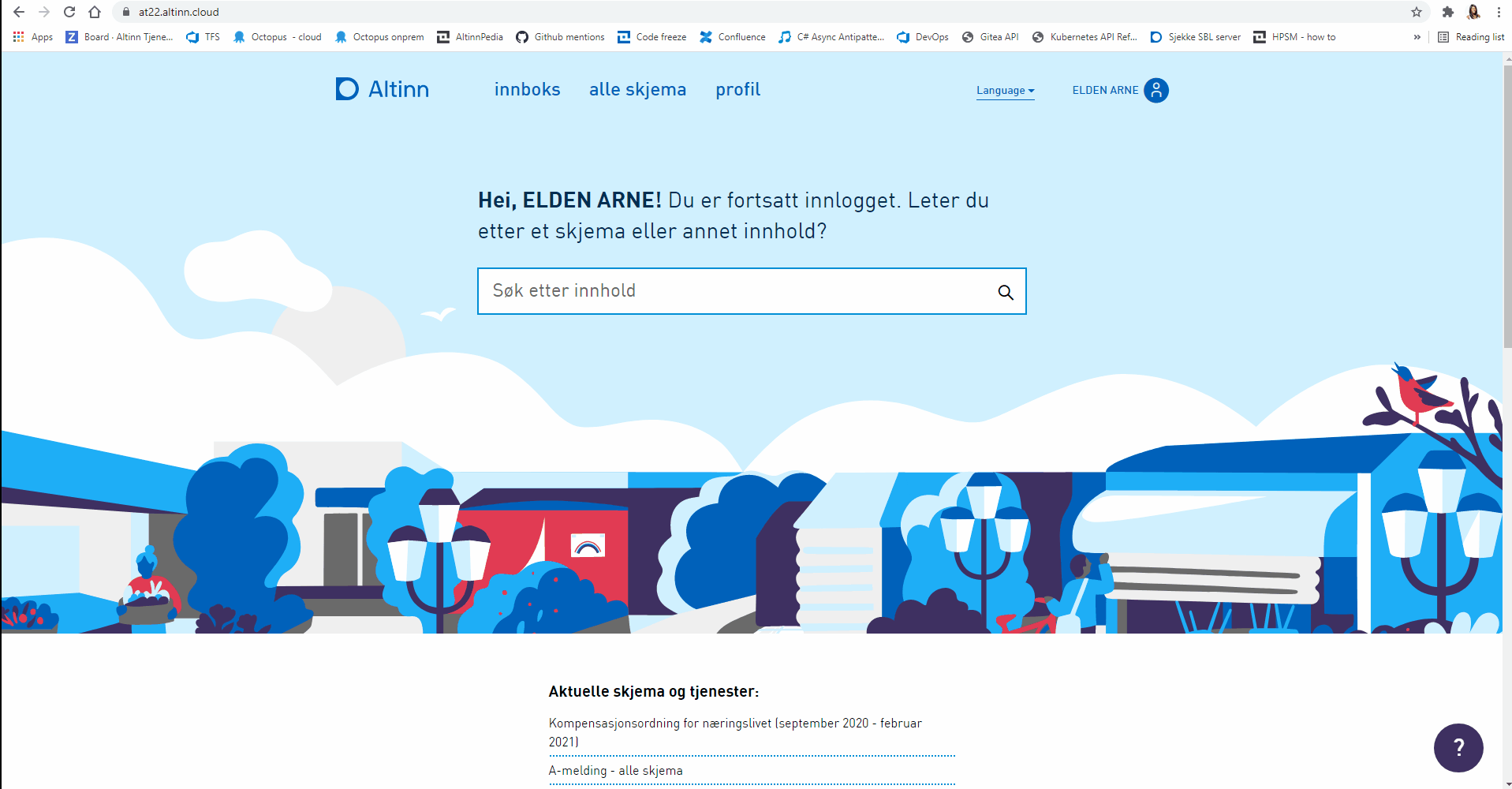Open the AltinnPedia bookmark
The height and width of the screenshot is (789, 1512).
coord(470,37)
